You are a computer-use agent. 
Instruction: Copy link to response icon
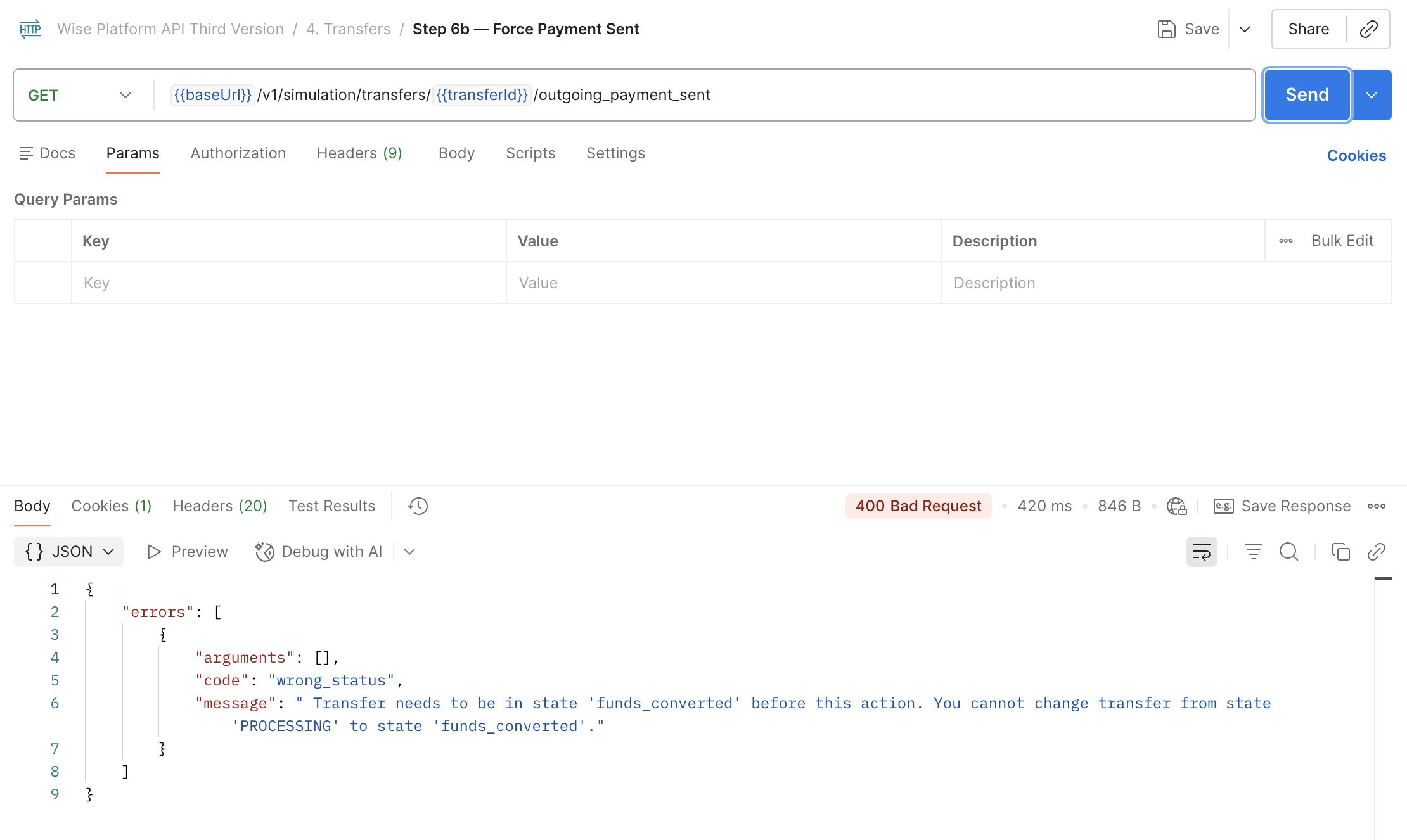click(x=1376, y=552)
